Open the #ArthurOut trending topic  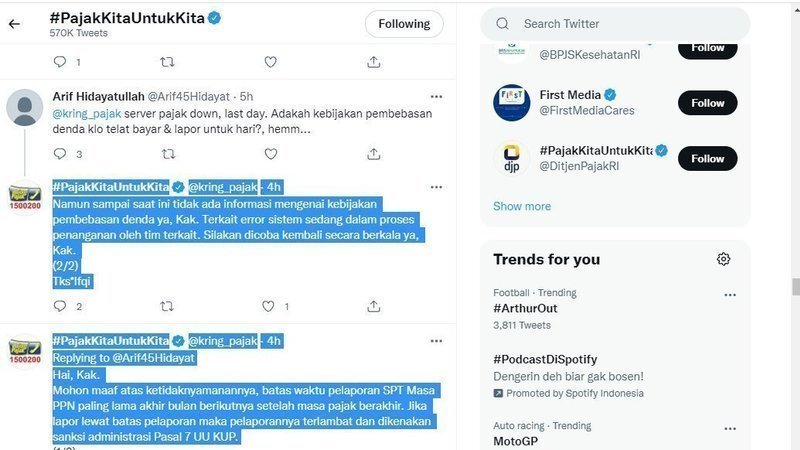click(x=526, y=309)
